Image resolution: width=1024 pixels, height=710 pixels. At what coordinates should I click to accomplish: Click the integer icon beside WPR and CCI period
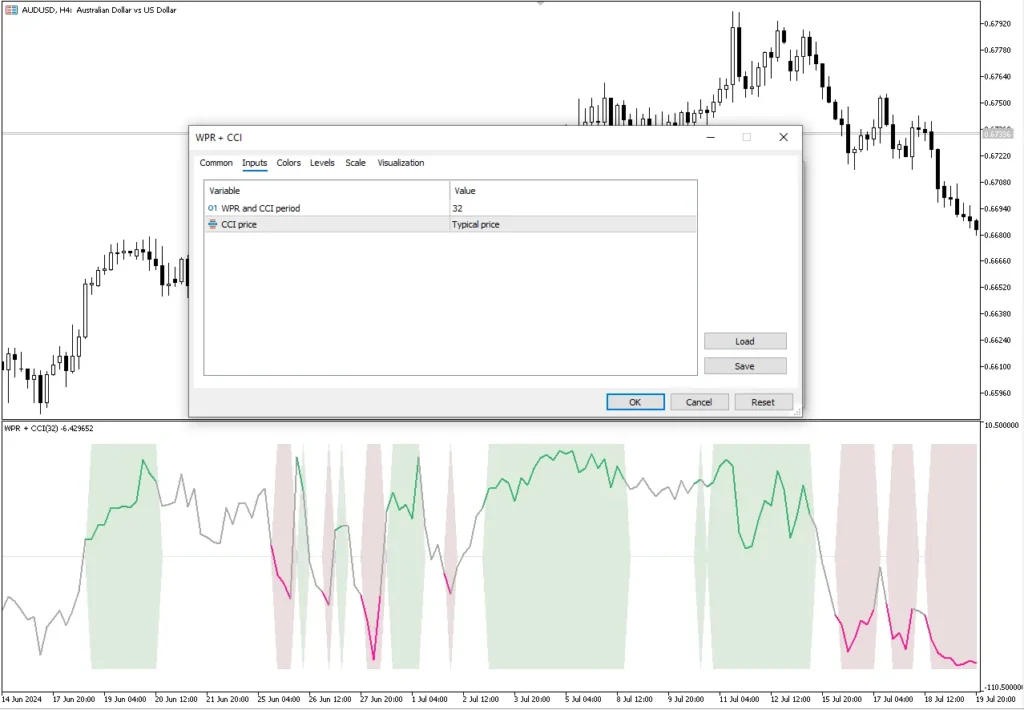[212, 208]
